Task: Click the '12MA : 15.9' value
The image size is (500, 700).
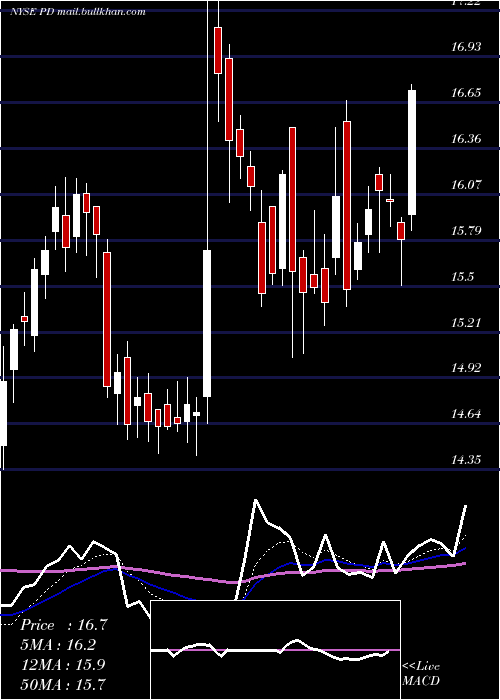Action: pyautogui.click(x=63, y=664)
